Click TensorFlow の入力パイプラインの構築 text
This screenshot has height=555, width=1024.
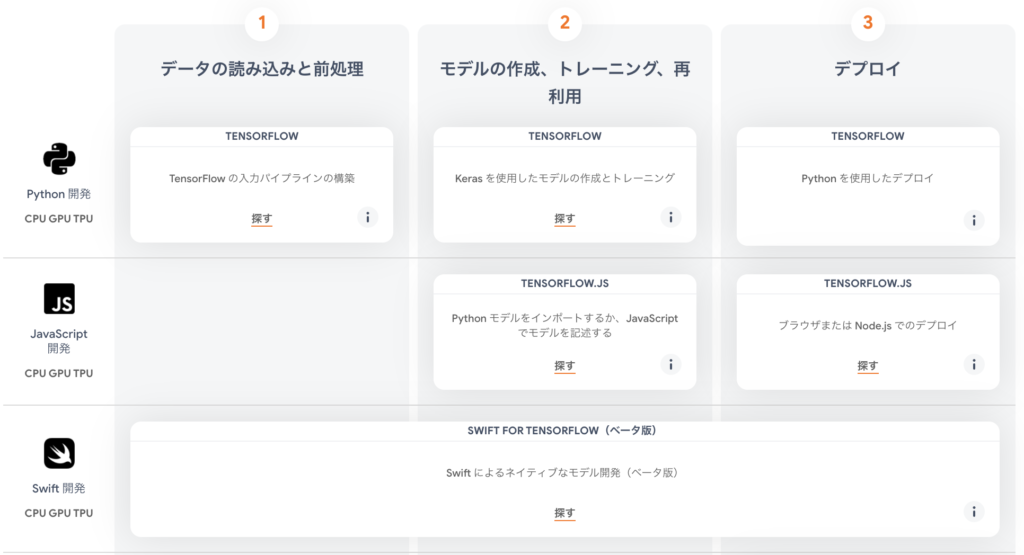click(262, 178)
